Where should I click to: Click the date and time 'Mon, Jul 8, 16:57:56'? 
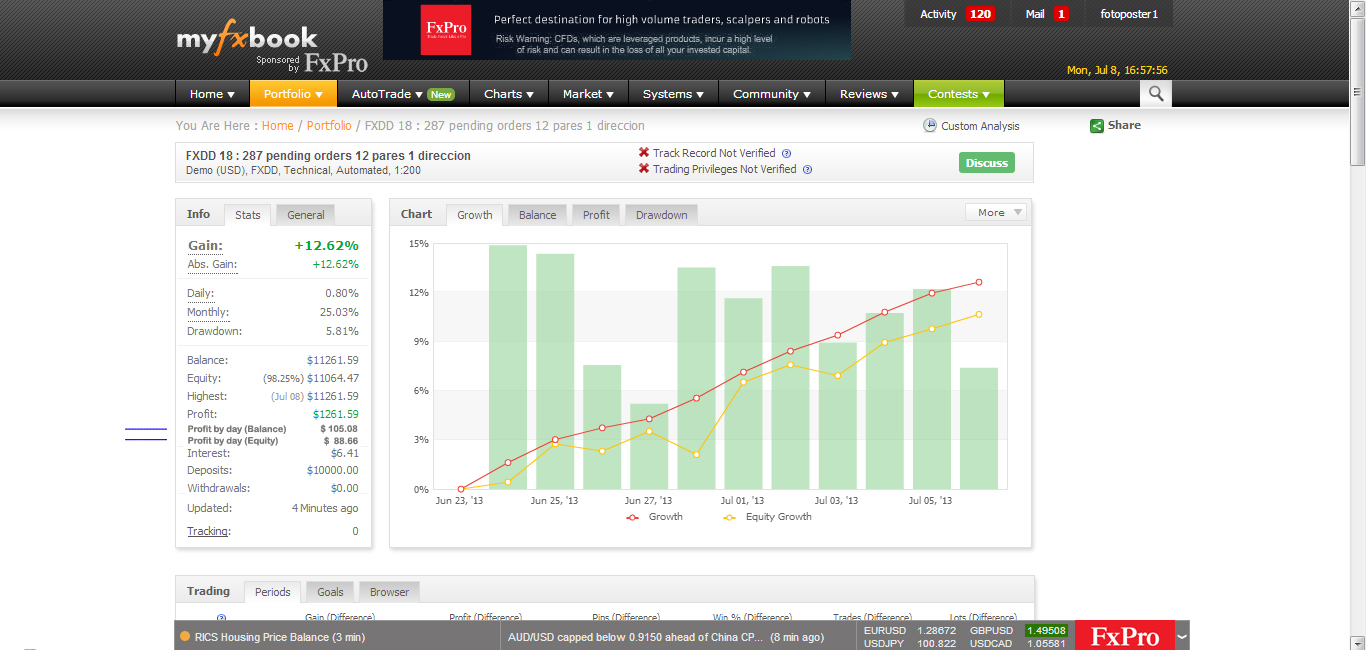click(1117, 70)
